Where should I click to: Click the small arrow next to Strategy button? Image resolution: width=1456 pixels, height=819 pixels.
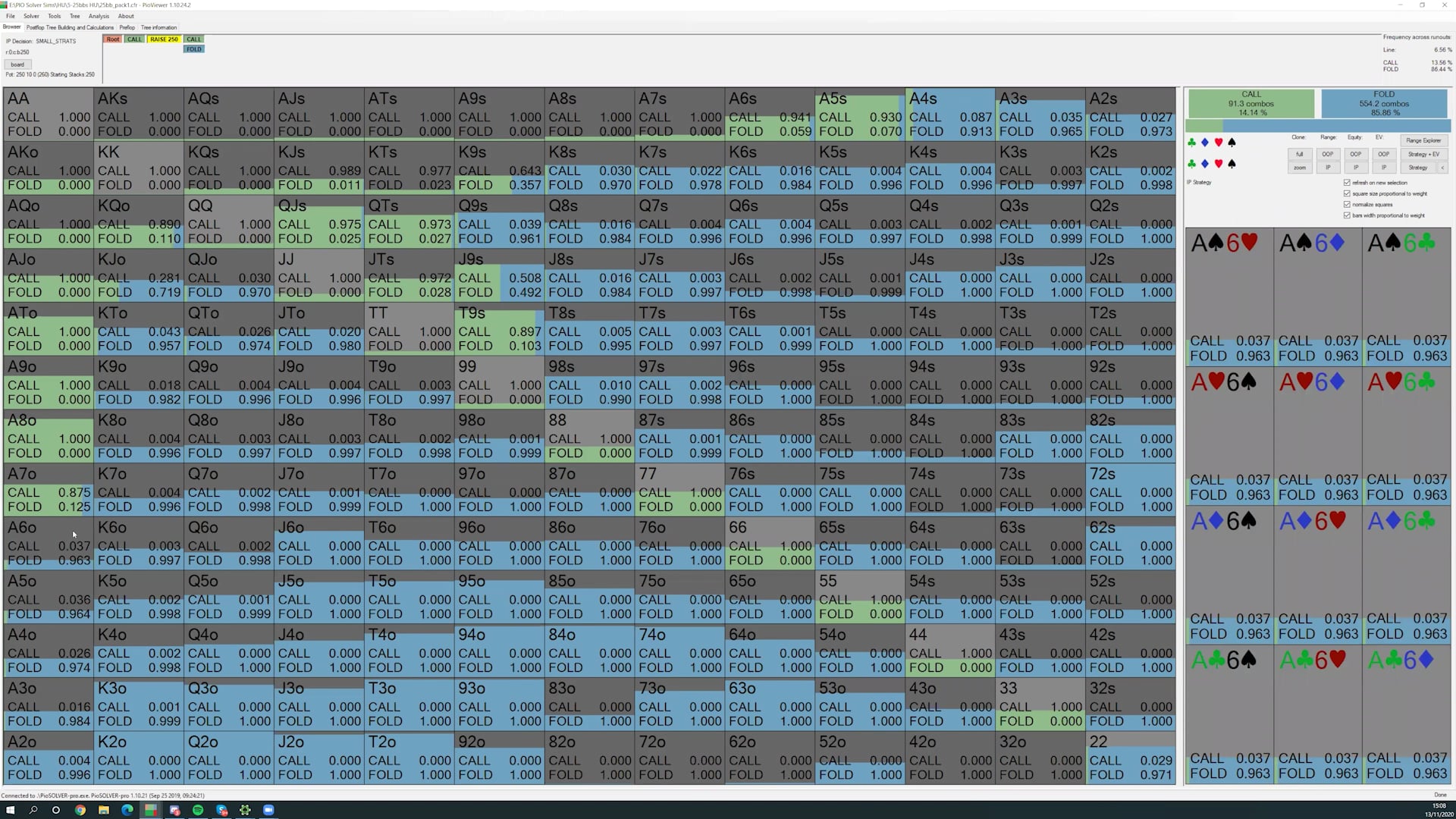(1442, 168)
